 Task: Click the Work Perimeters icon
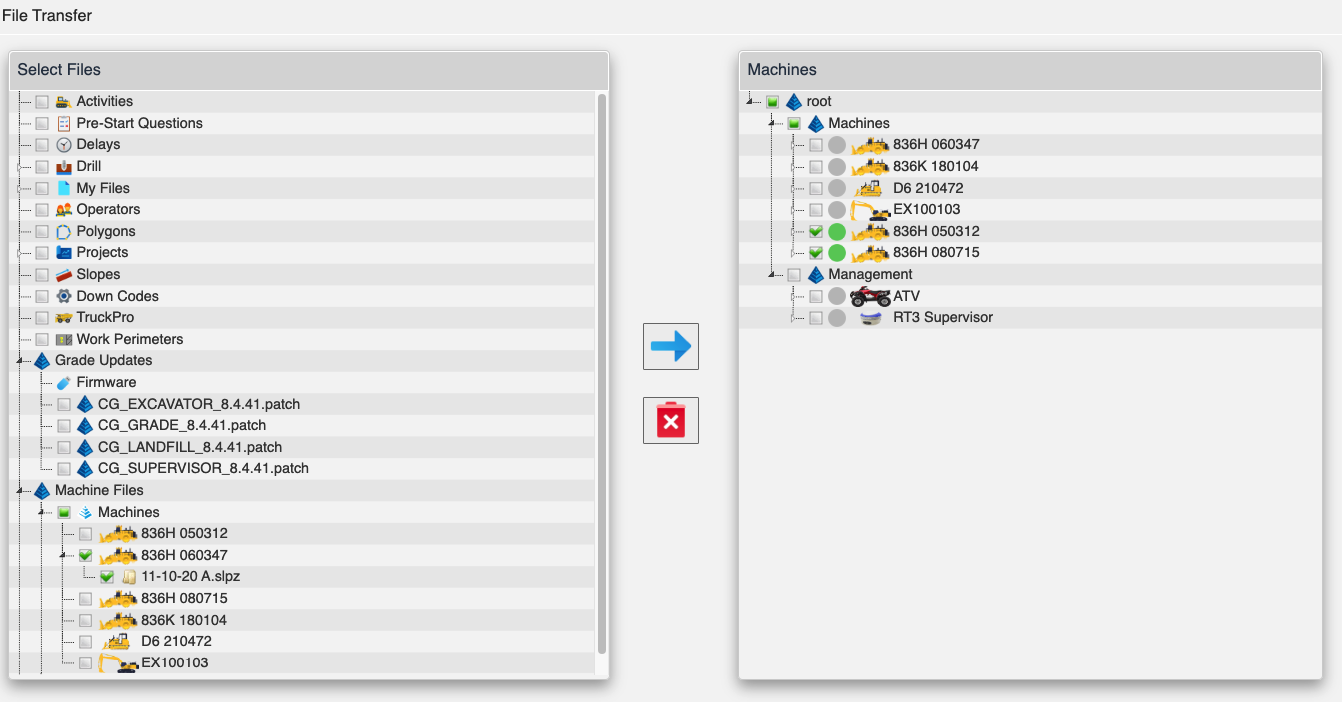(x=64, y=339)
